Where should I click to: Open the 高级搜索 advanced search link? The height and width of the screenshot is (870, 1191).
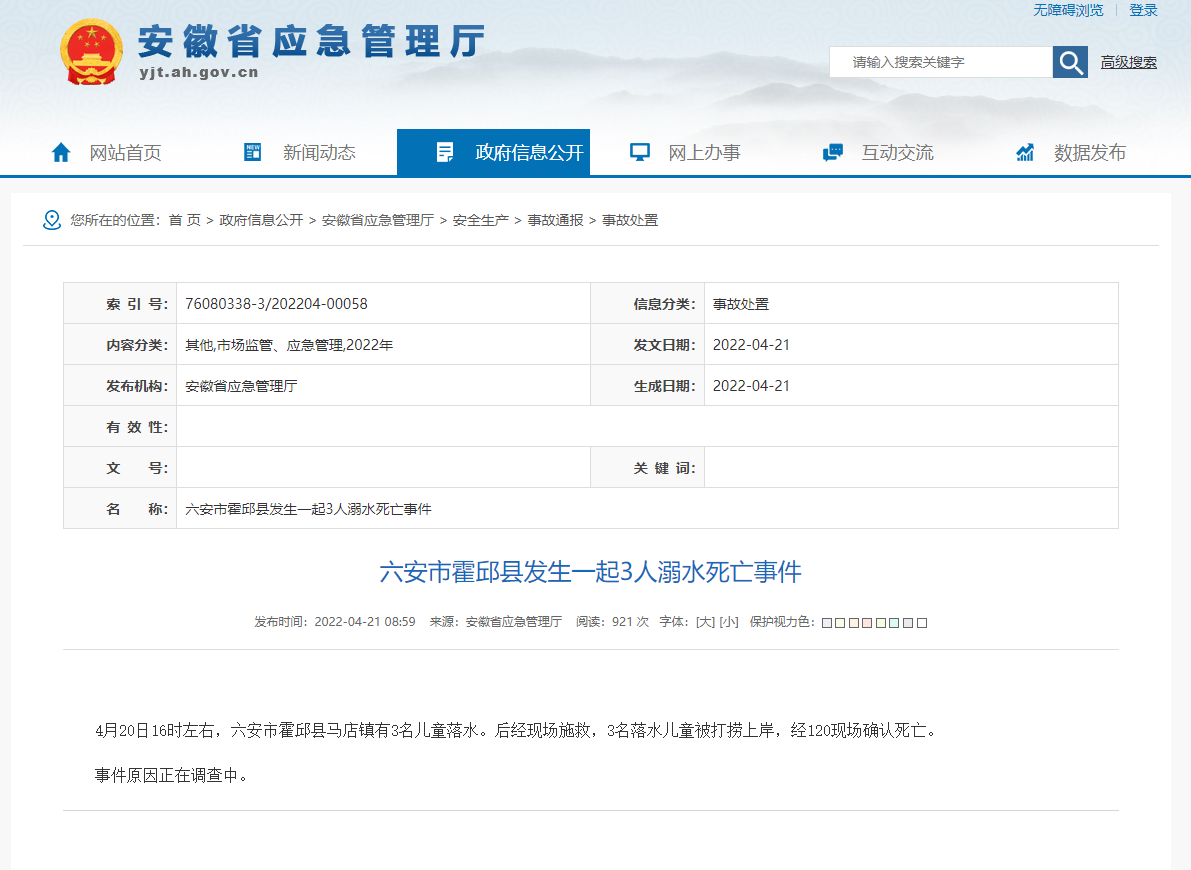pos(1128,62)
